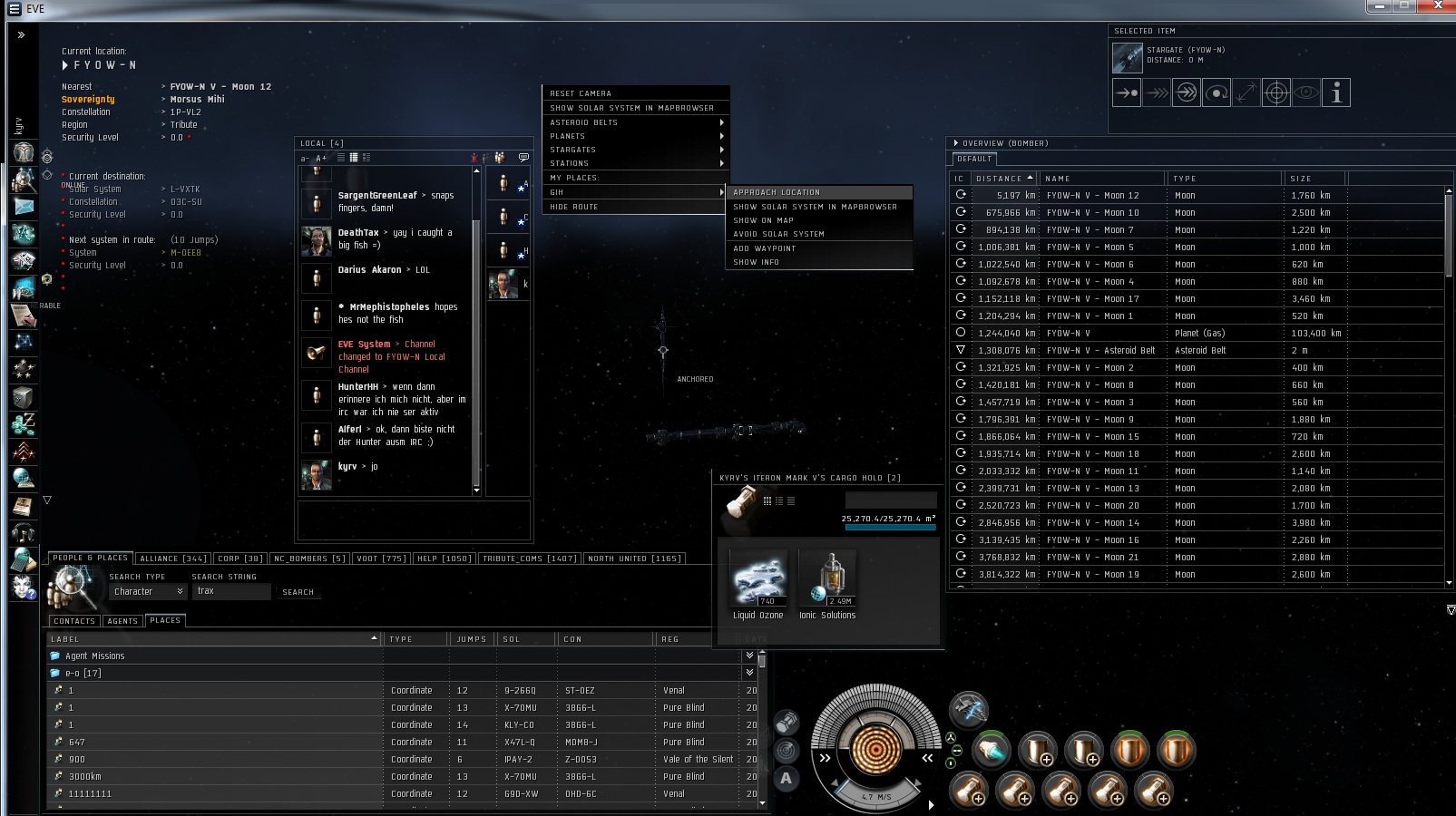Open the Help face icon
This screenshot has width=1456, height=816.
coord(24,587)
